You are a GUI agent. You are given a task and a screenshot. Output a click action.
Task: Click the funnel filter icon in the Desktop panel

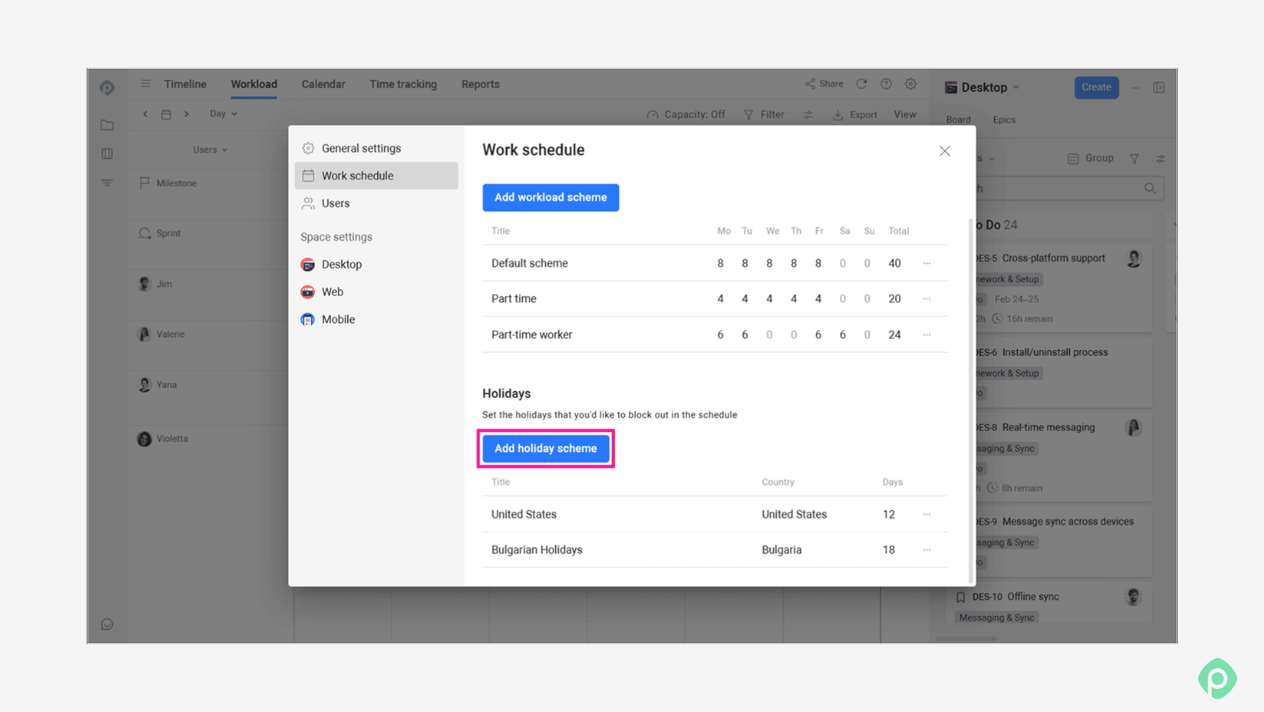point(1134,158)
